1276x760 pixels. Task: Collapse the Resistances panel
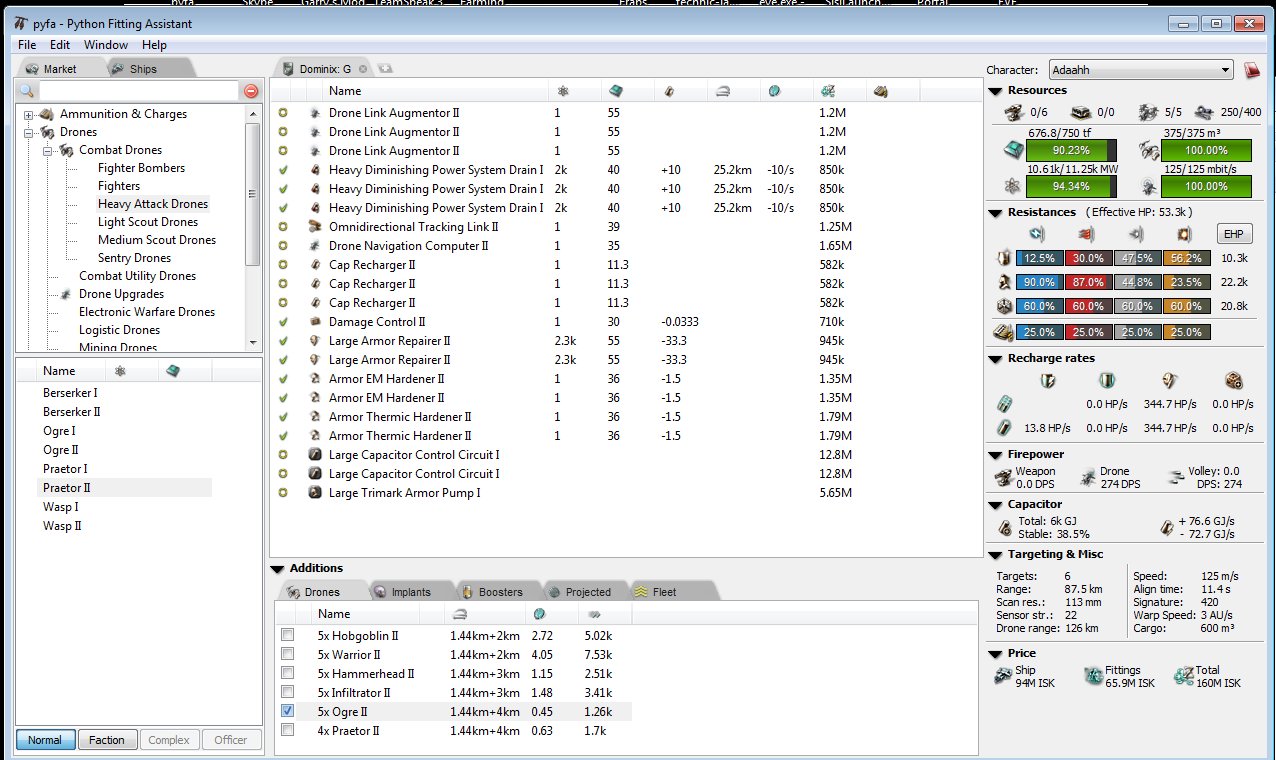tap(995, 213)
